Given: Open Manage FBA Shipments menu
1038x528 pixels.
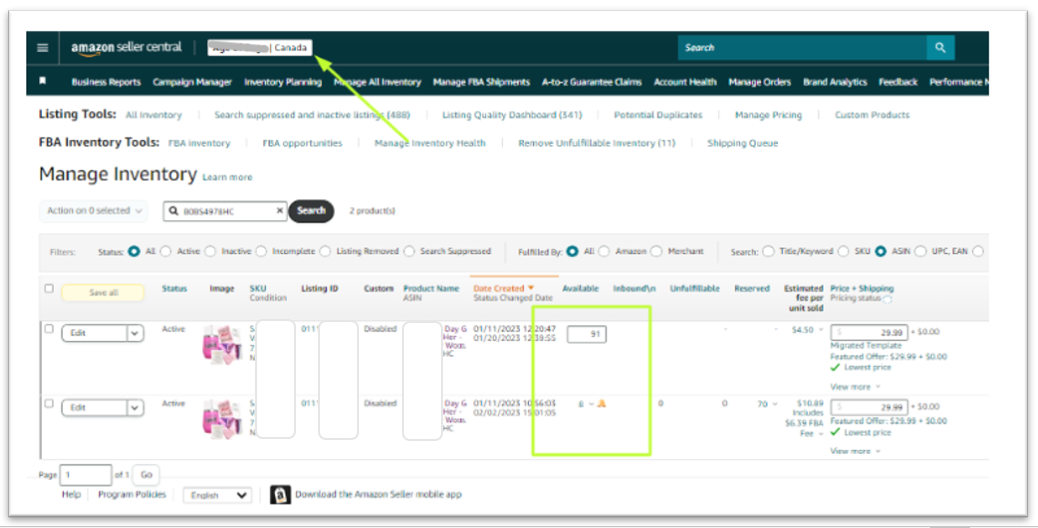Looking at the screenshot, I should click(481, 82).
